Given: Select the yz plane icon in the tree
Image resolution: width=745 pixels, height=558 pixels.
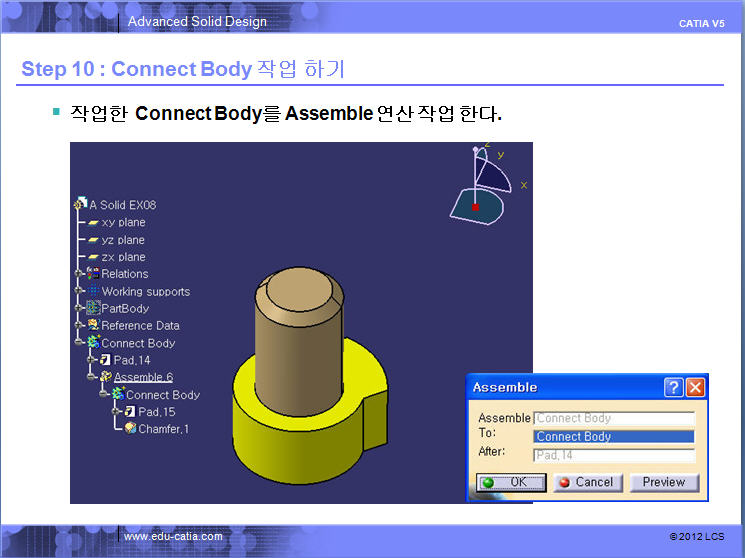Looking at the screenshot, I should click(93, 240).
